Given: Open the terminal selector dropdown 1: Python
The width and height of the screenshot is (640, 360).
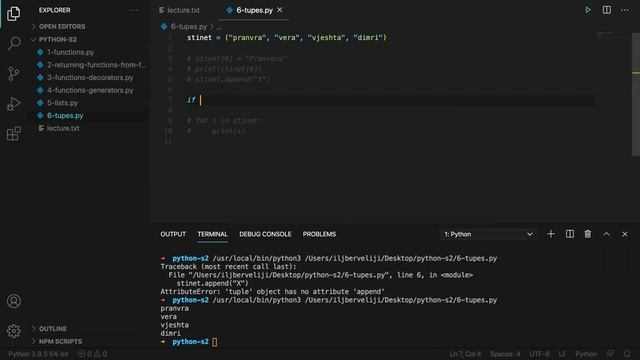Looking at the screenshot, I should click(x=488, y=234).
